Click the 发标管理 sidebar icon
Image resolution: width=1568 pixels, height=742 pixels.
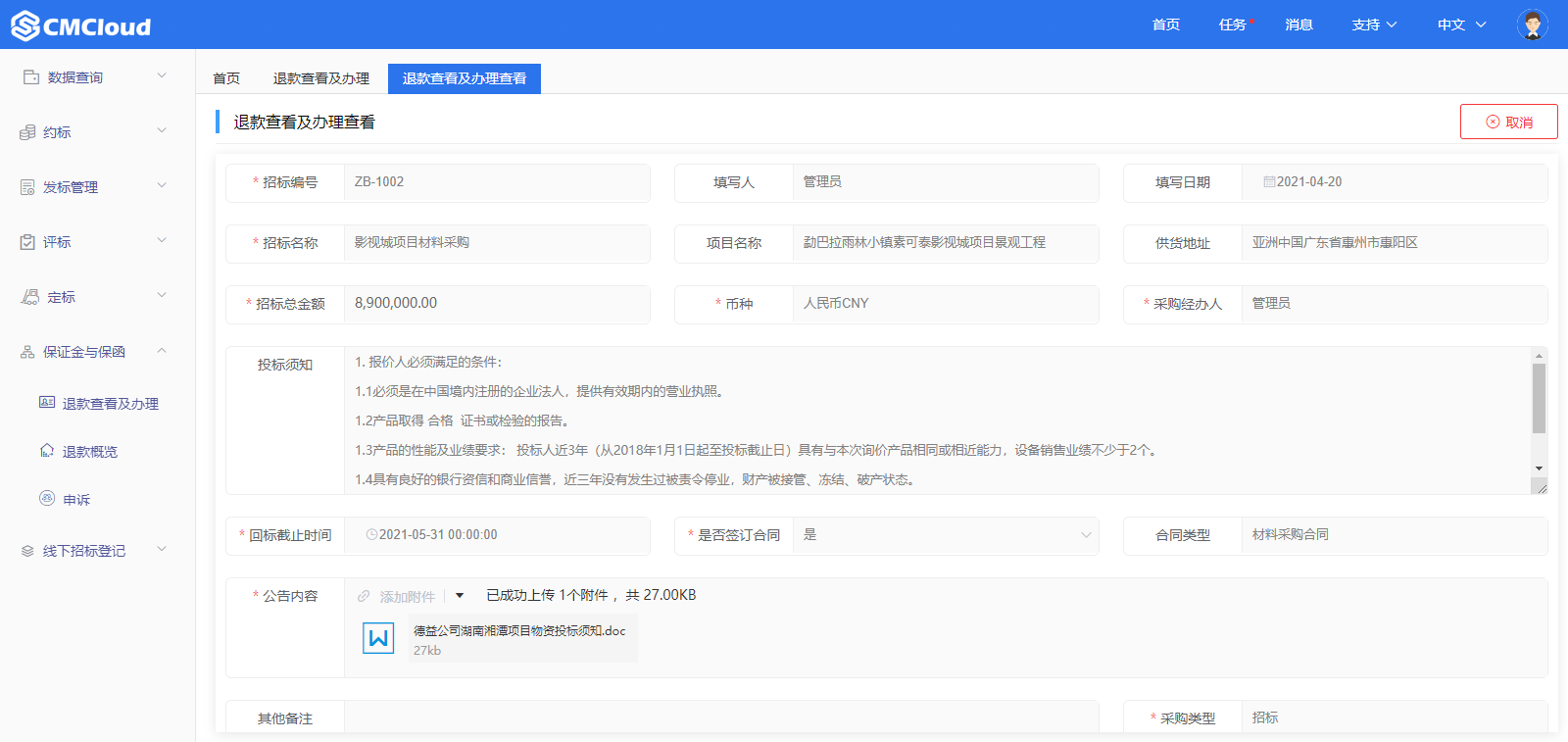[x=27, y=186]
